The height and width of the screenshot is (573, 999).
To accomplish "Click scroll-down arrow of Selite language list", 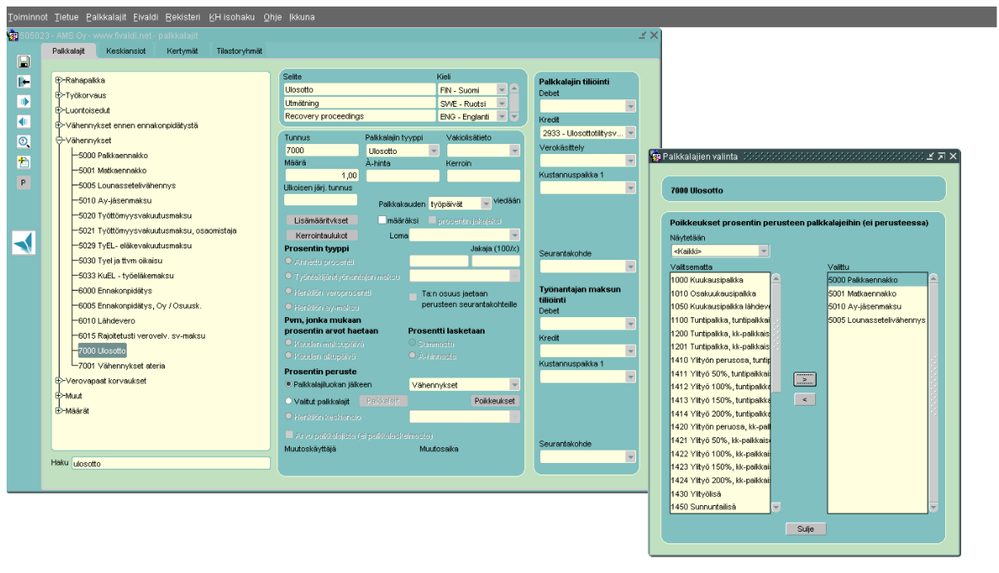I will pos(514,117).
